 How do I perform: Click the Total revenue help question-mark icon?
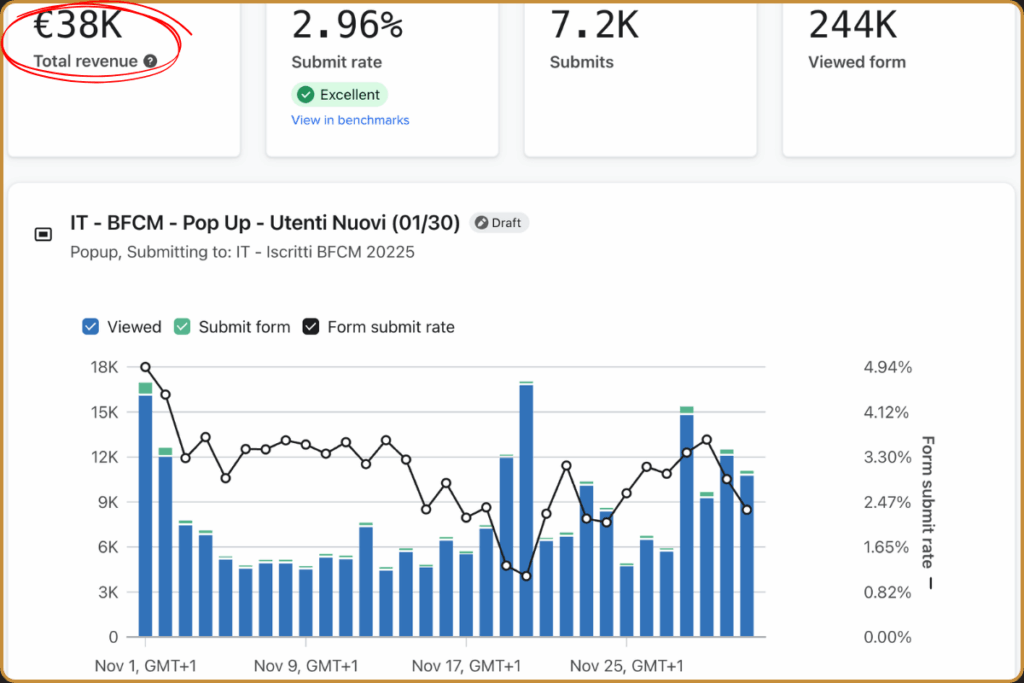(x=150, y=61)
